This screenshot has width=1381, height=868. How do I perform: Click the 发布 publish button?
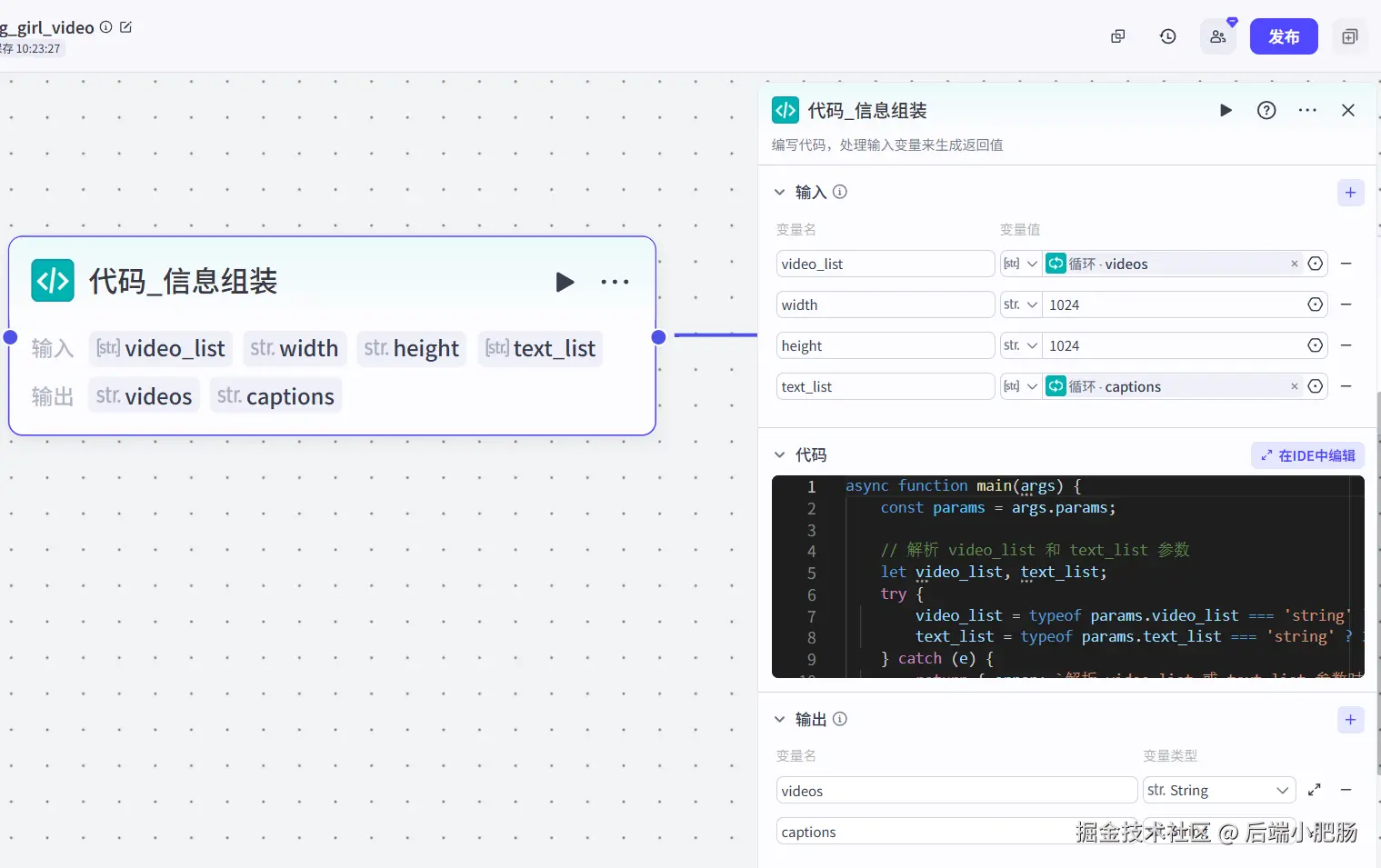pyautogui.click(x=1284, y=36)
